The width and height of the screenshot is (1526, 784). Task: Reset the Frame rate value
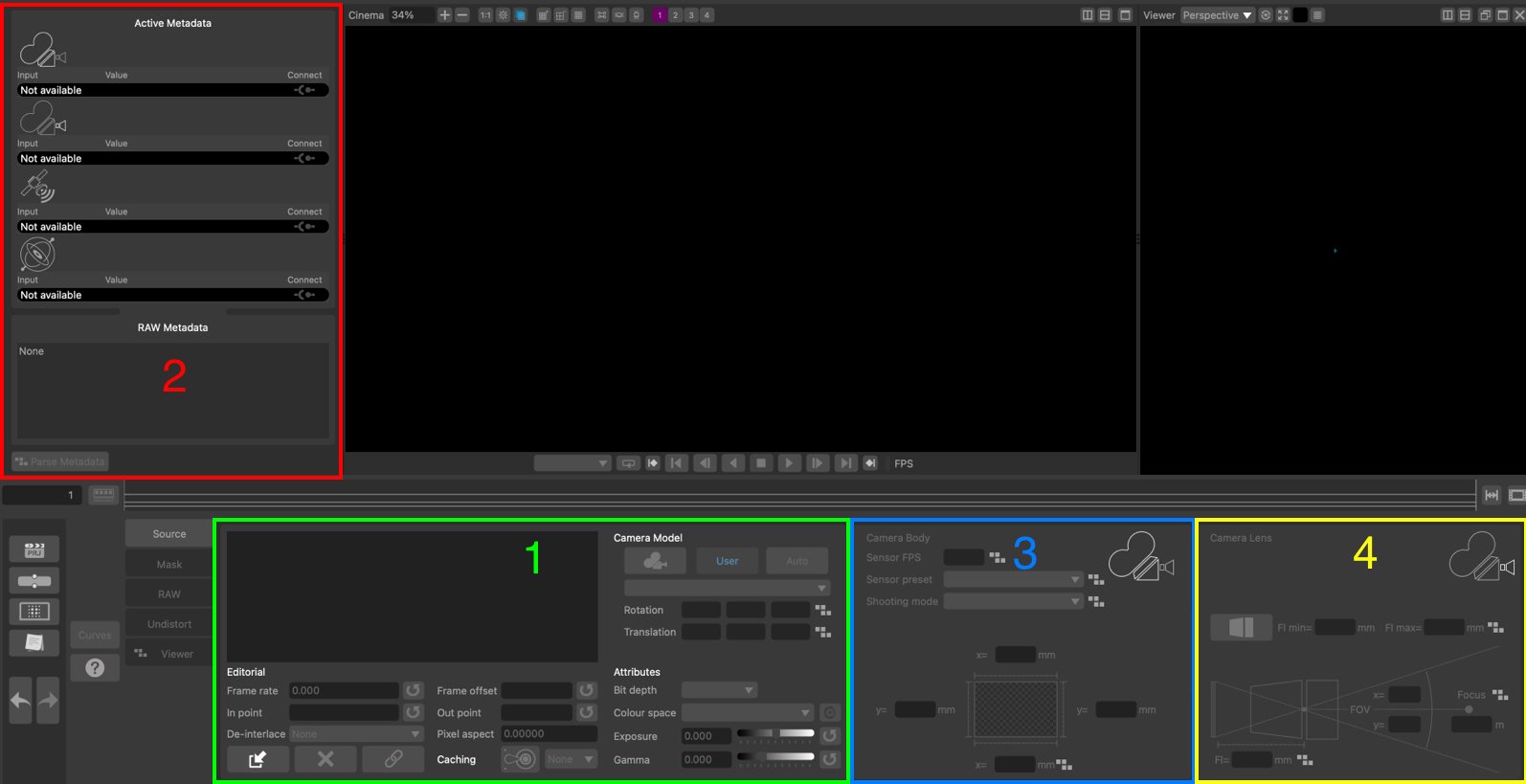pyautogui.click(x=413, y=690)
